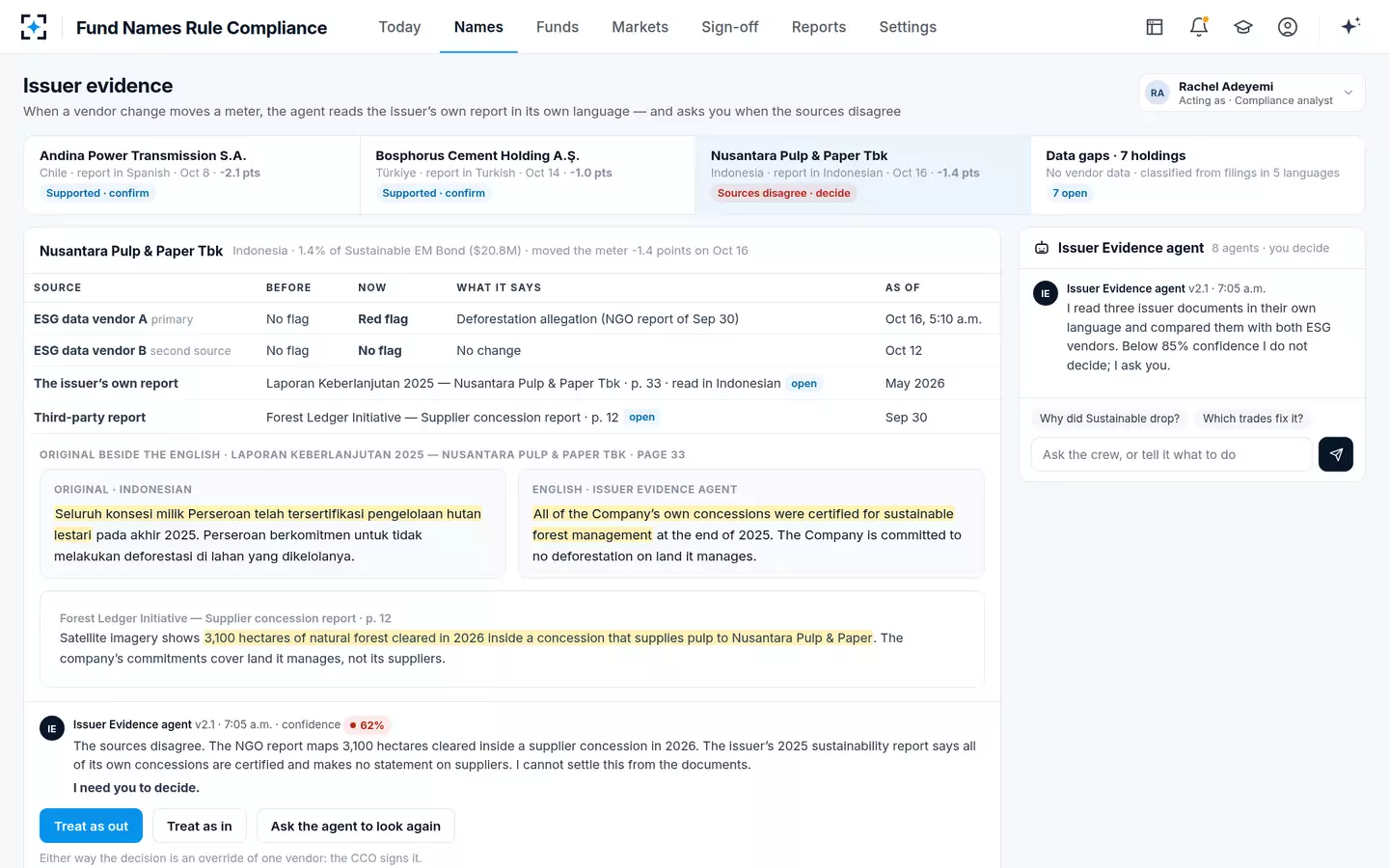This screenshot has width=1389, height=868.
Task: Click the 'Supported · confirm' badge on Andina Power
Action: tap(97, 193)
